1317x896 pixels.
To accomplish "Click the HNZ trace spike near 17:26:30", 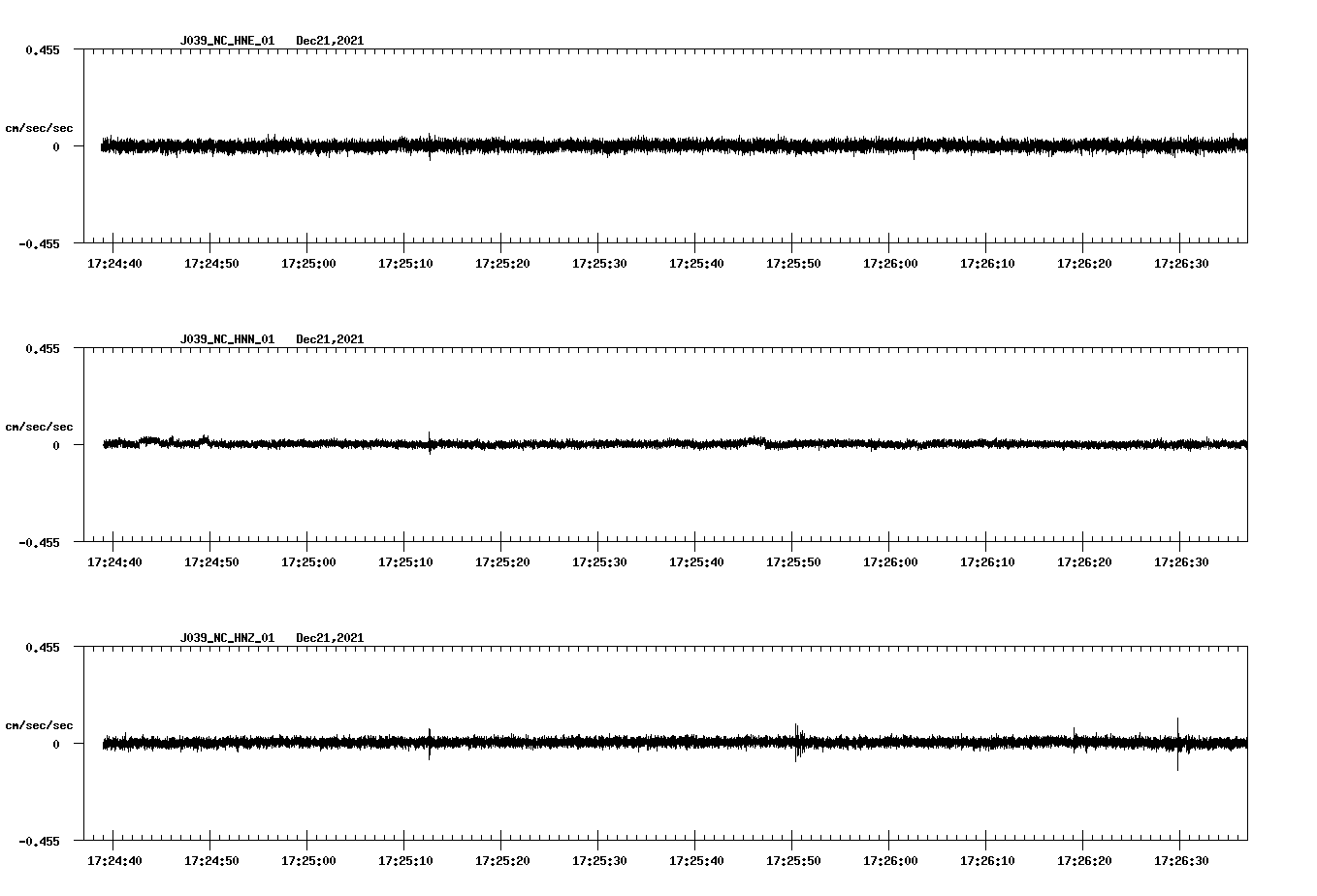I will point(1177,744).
